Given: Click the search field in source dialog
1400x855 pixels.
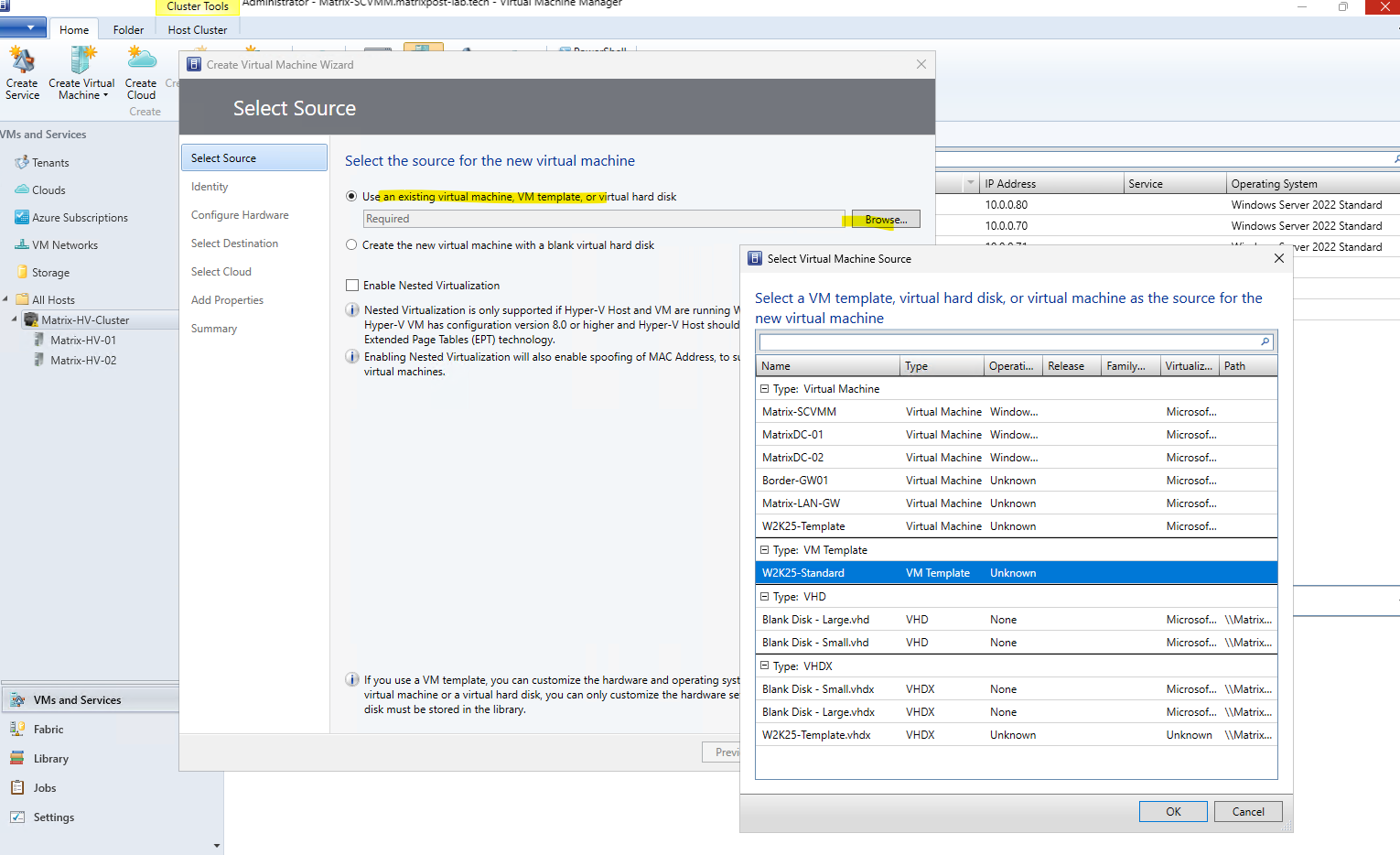Looking at the screenshot, I should (1009, 342).
